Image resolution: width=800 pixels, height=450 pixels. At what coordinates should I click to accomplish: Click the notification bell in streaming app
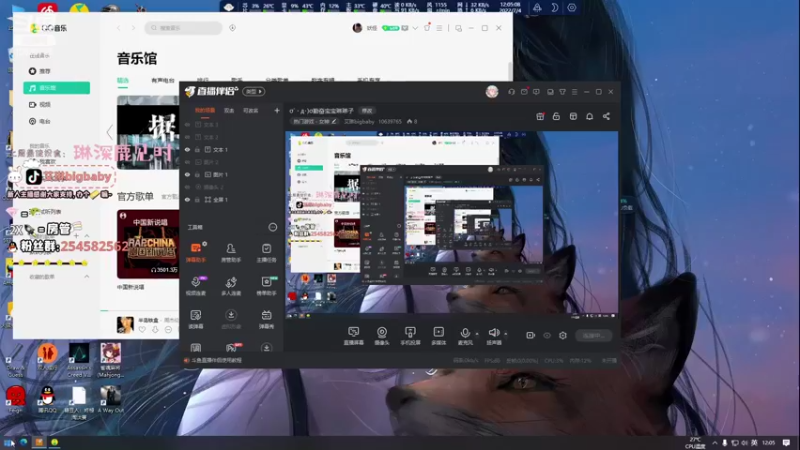pos(589,116)
